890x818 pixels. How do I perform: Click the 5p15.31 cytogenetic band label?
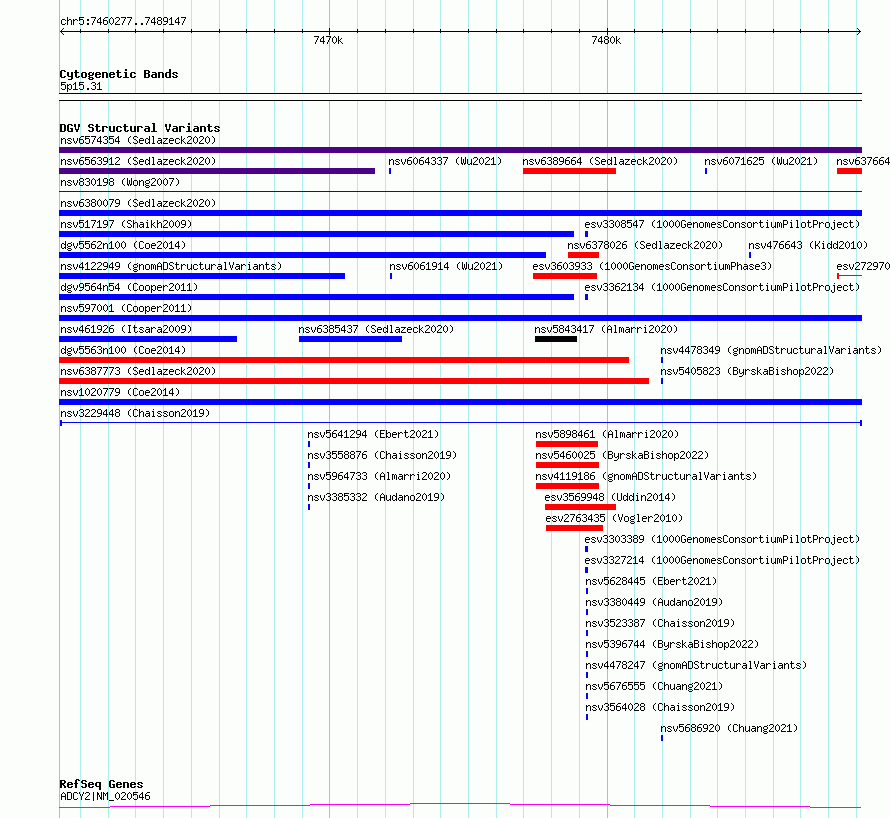pyautogui.click(x=81, y=86)
